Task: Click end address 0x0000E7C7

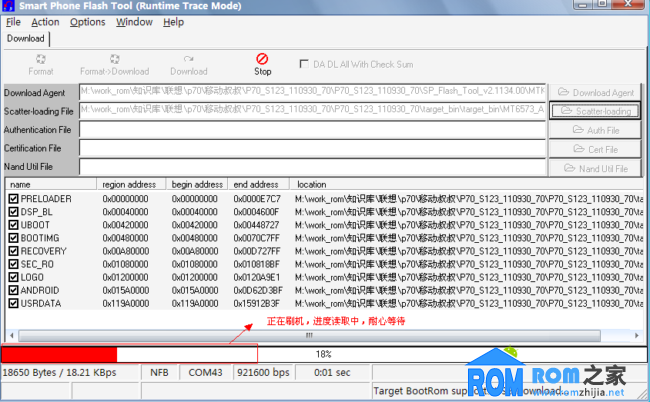Action: [257, 199]
